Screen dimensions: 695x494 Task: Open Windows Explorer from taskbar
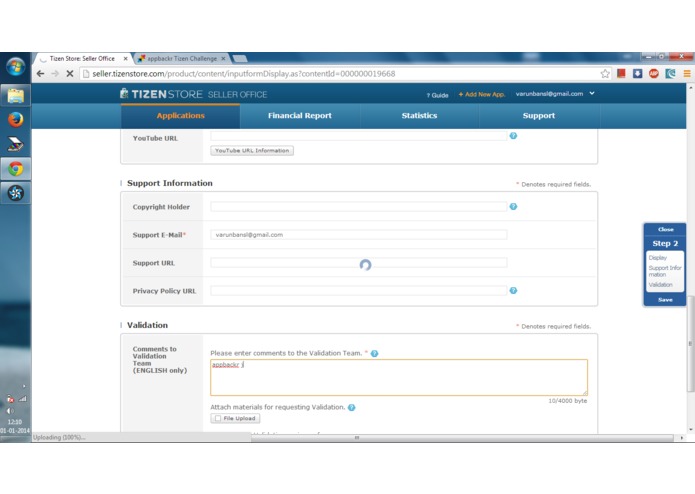click(x=16, y=95)
